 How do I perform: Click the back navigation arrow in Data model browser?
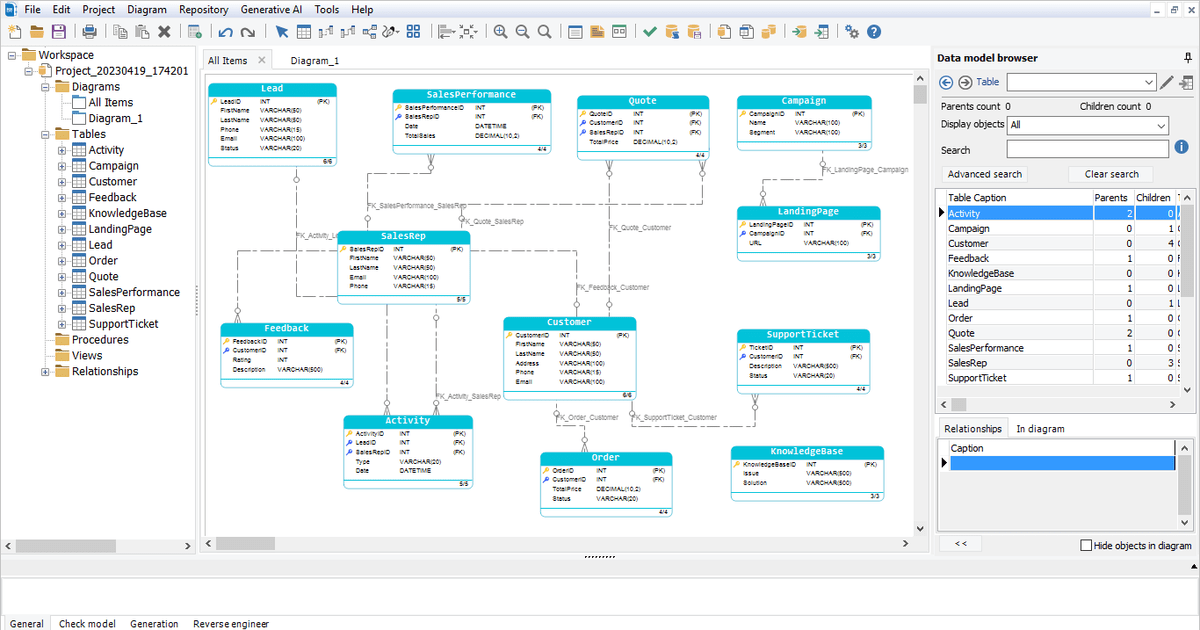click(x=945, y=82)
